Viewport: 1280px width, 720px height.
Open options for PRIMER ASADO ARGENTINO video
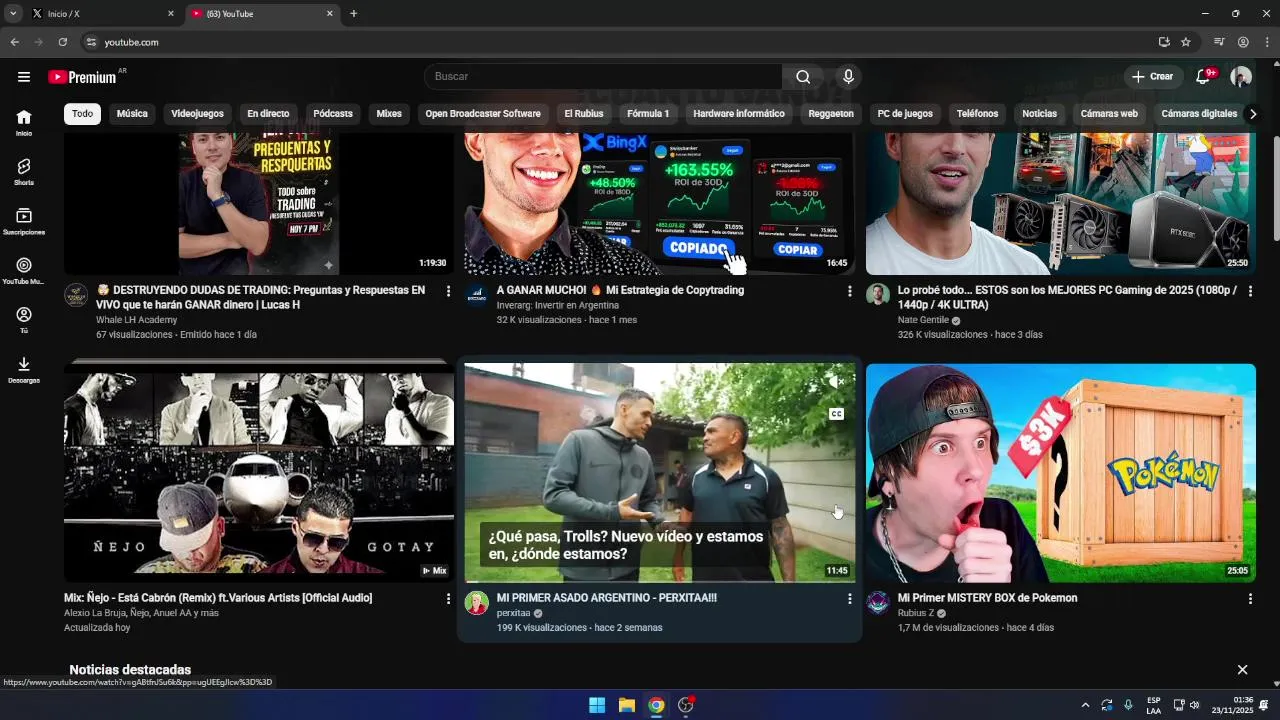point(849,599)
